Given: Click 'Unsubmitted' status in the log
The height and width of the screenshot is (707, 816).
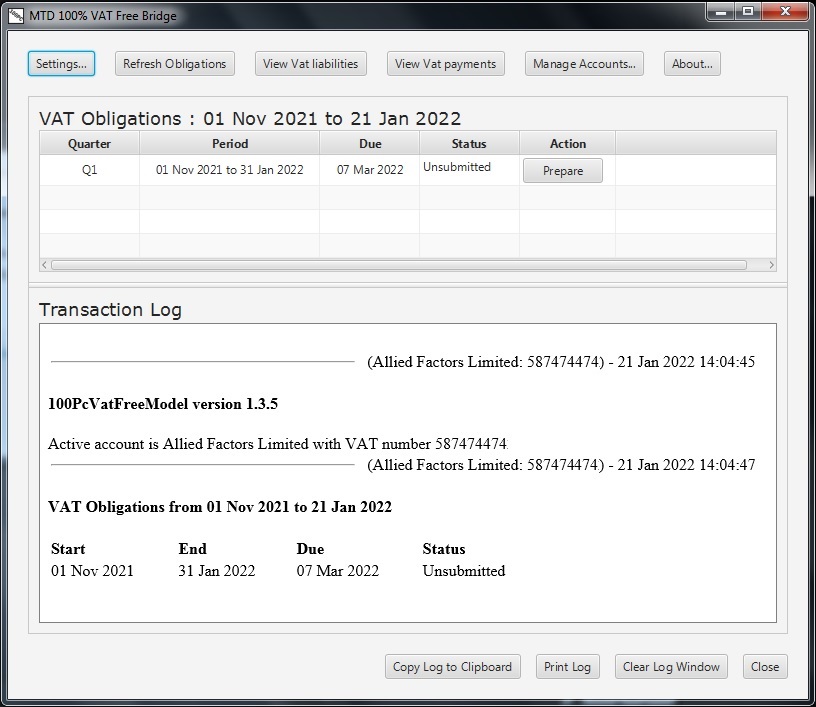Looking at the screenshot, I should tap(464, 571).
